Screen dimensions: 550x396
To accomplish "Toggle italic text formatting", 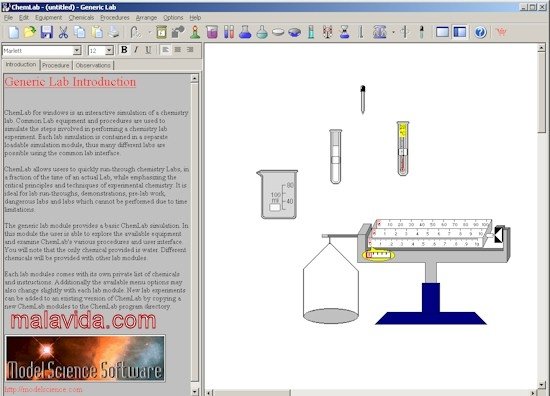I will point(136,50).
